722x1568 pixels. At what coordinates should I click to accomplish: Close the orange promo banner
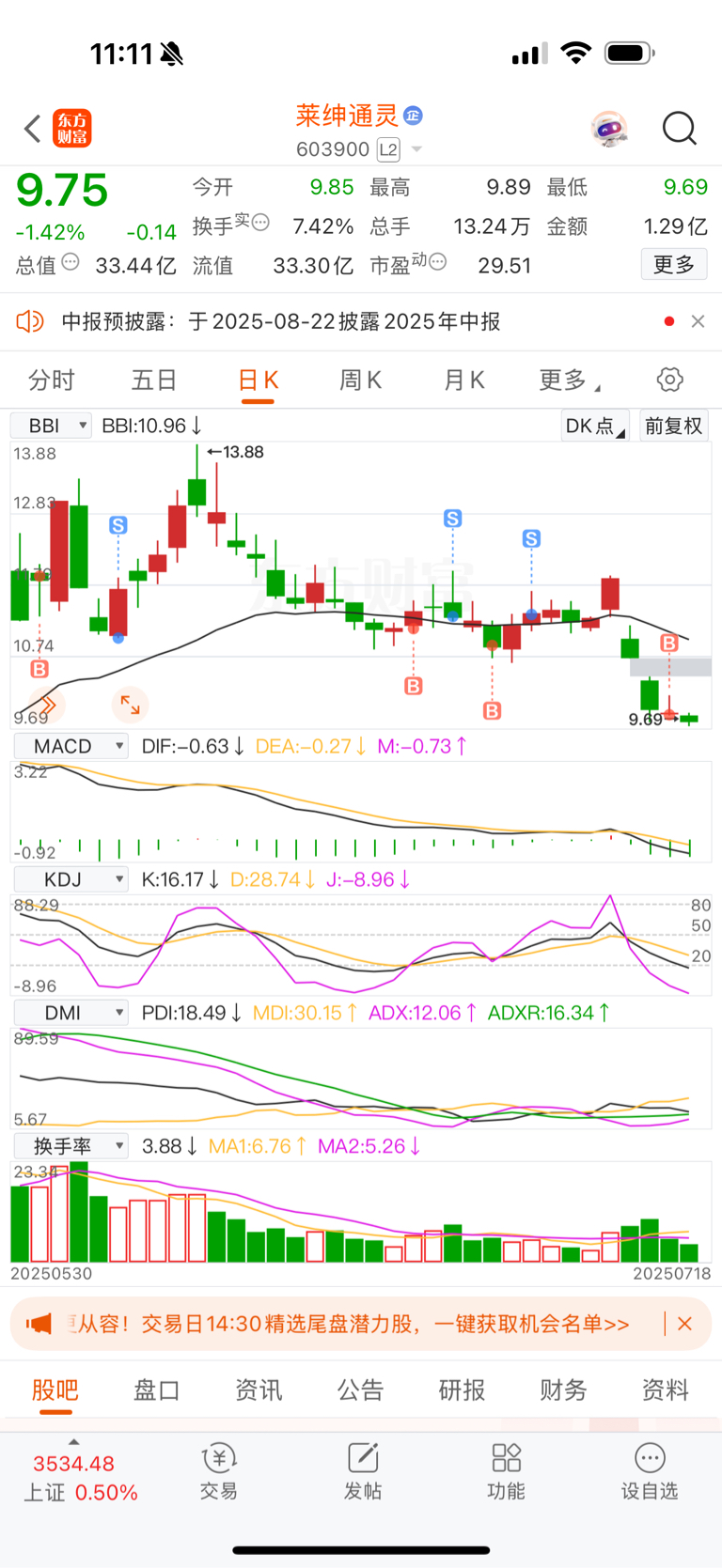684,1324
